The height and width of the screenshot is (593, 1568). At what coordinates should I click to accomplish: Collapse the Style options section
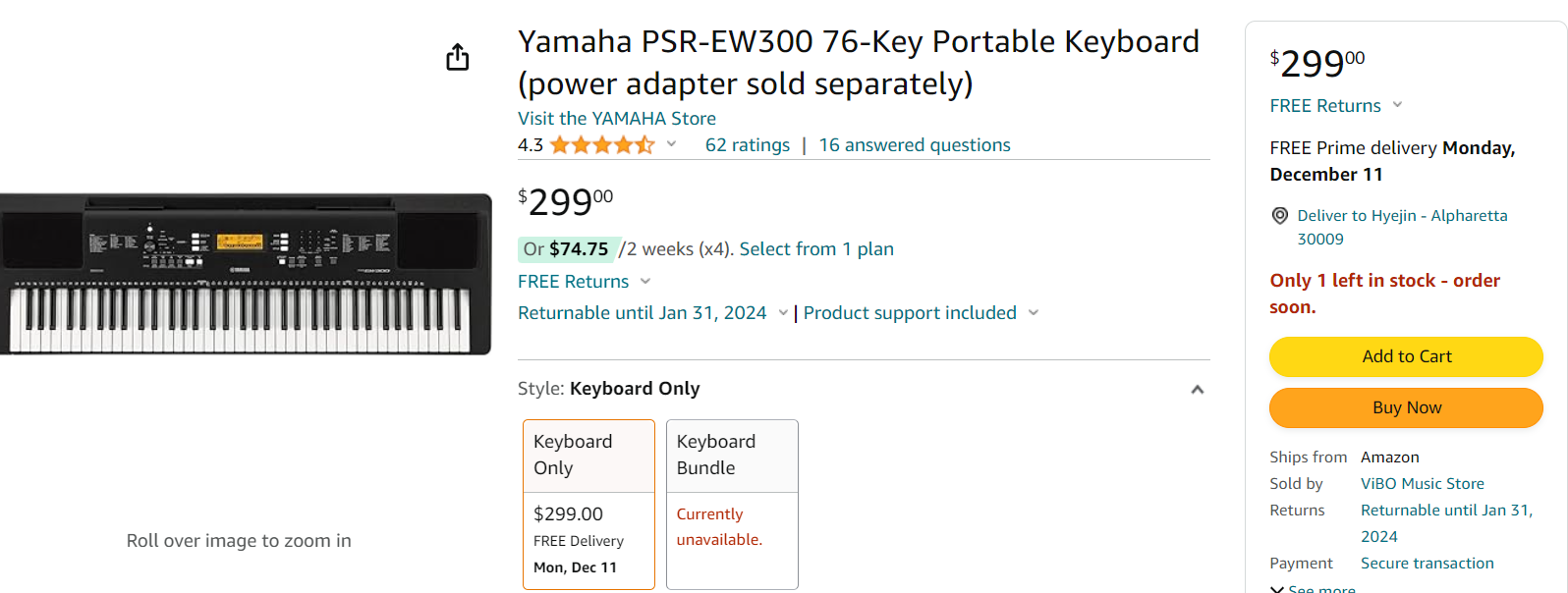point(1197,390)
